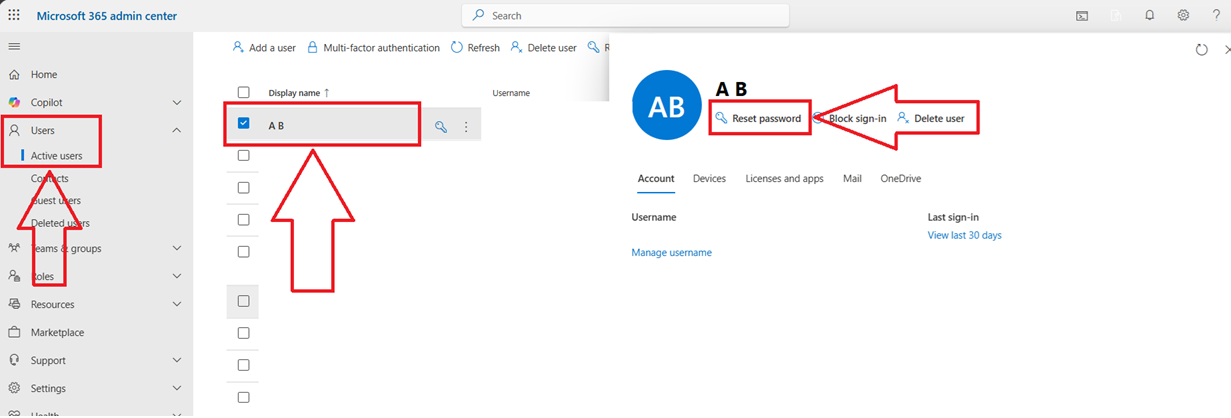
Task: Open Cloud Shell terminal icon in header
Action: pyautogui.click(x=1082, y=15)
